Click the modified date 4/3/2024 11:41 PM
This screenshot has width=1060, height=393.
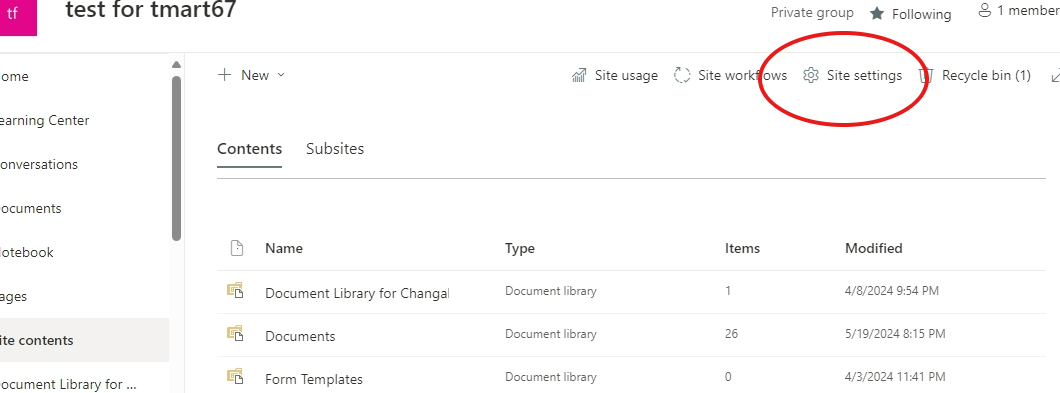pyautogui.click(x=895, y=377)
